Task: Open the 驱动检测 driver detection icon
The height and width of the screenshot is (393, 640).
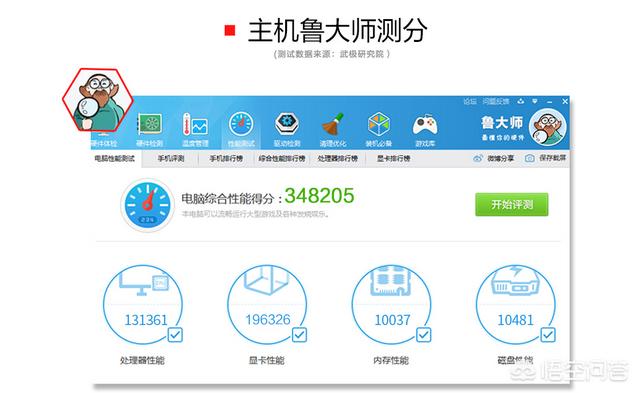Action: pos(287,124)
